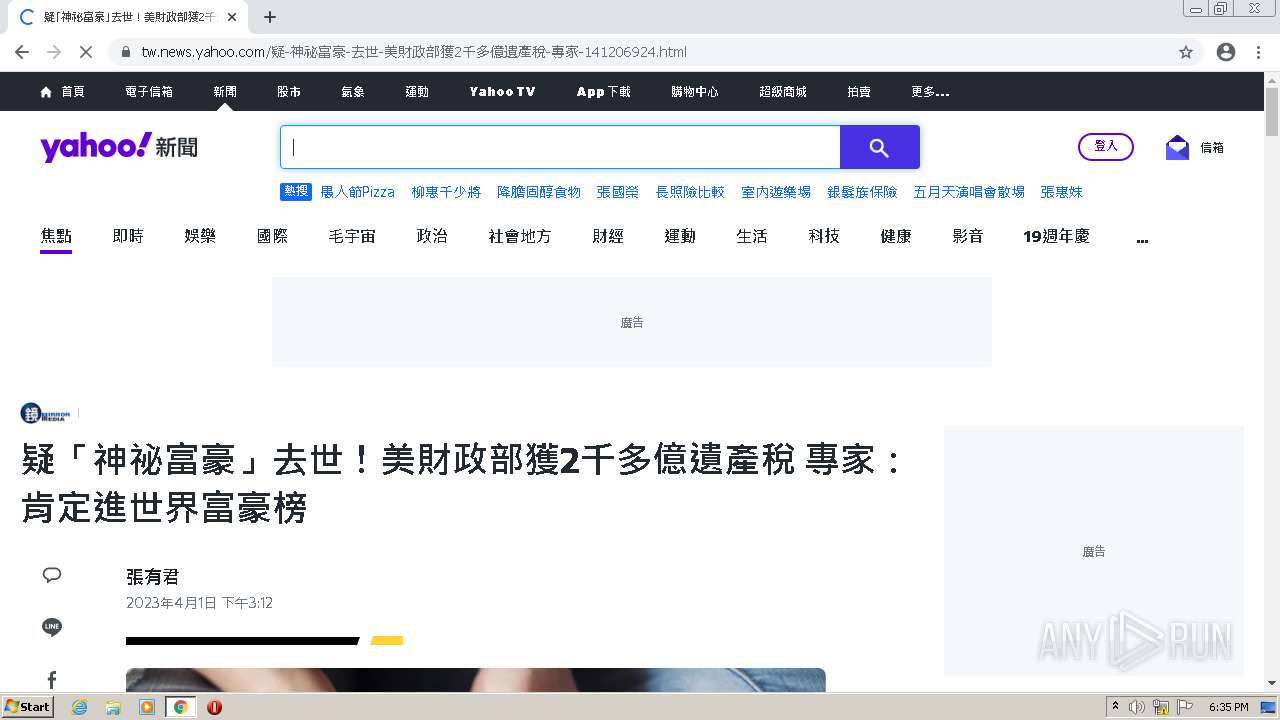Open 股市 in top bar

pyautogui.click(x=289, y=91)
